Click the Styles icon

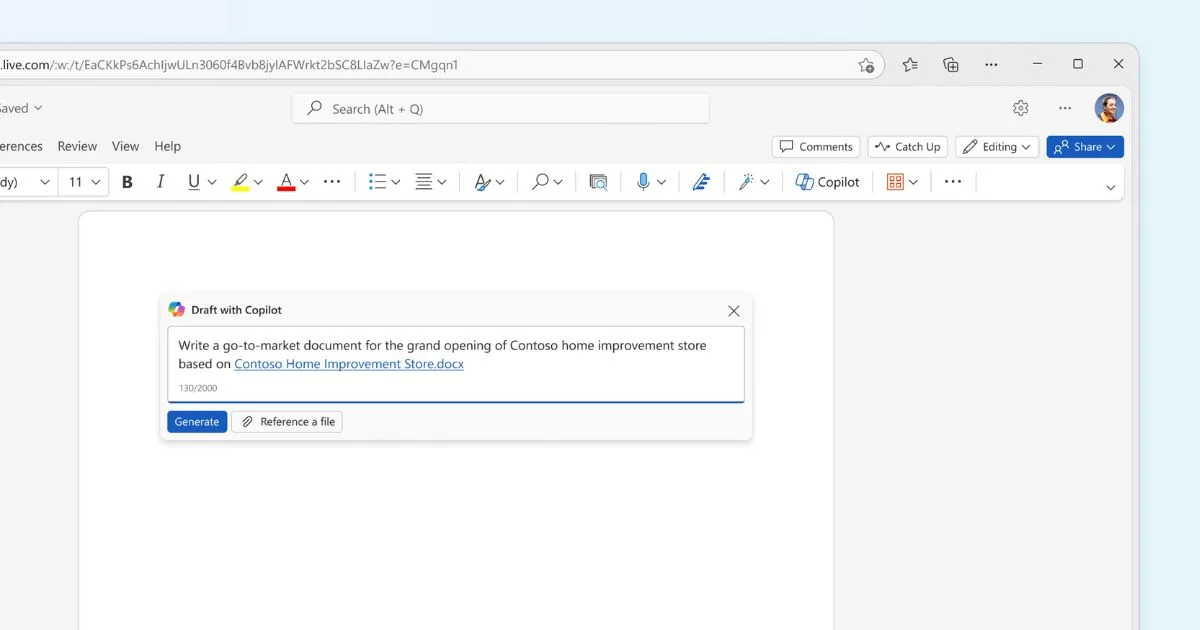(482, 182)
